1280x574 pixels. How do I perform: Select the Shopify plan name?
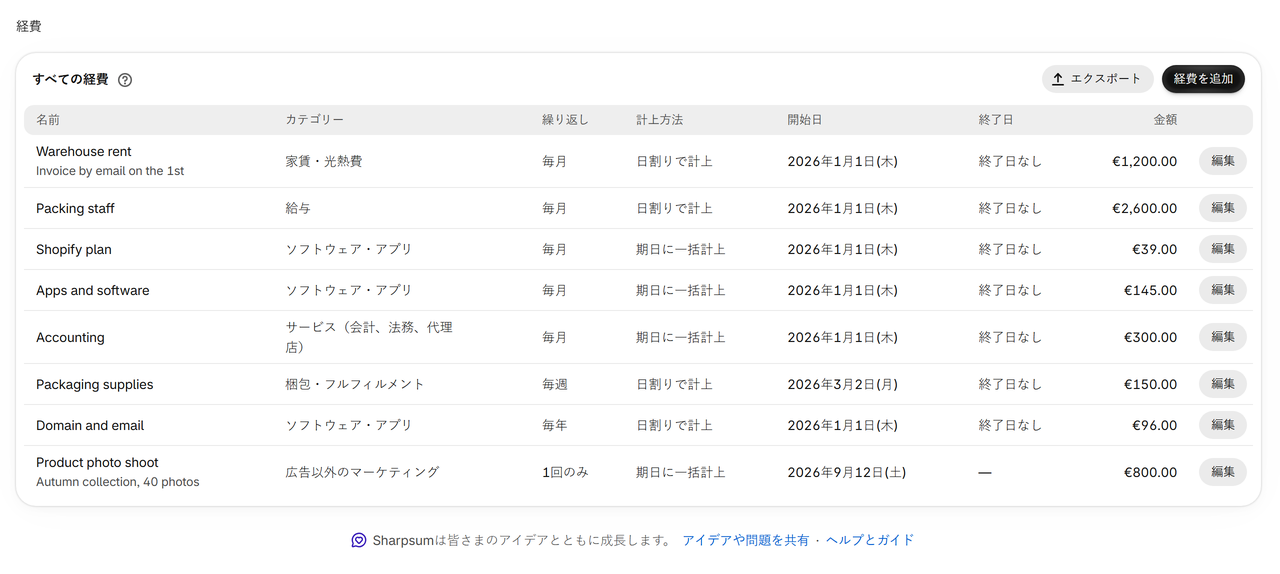tap(74, 250)
